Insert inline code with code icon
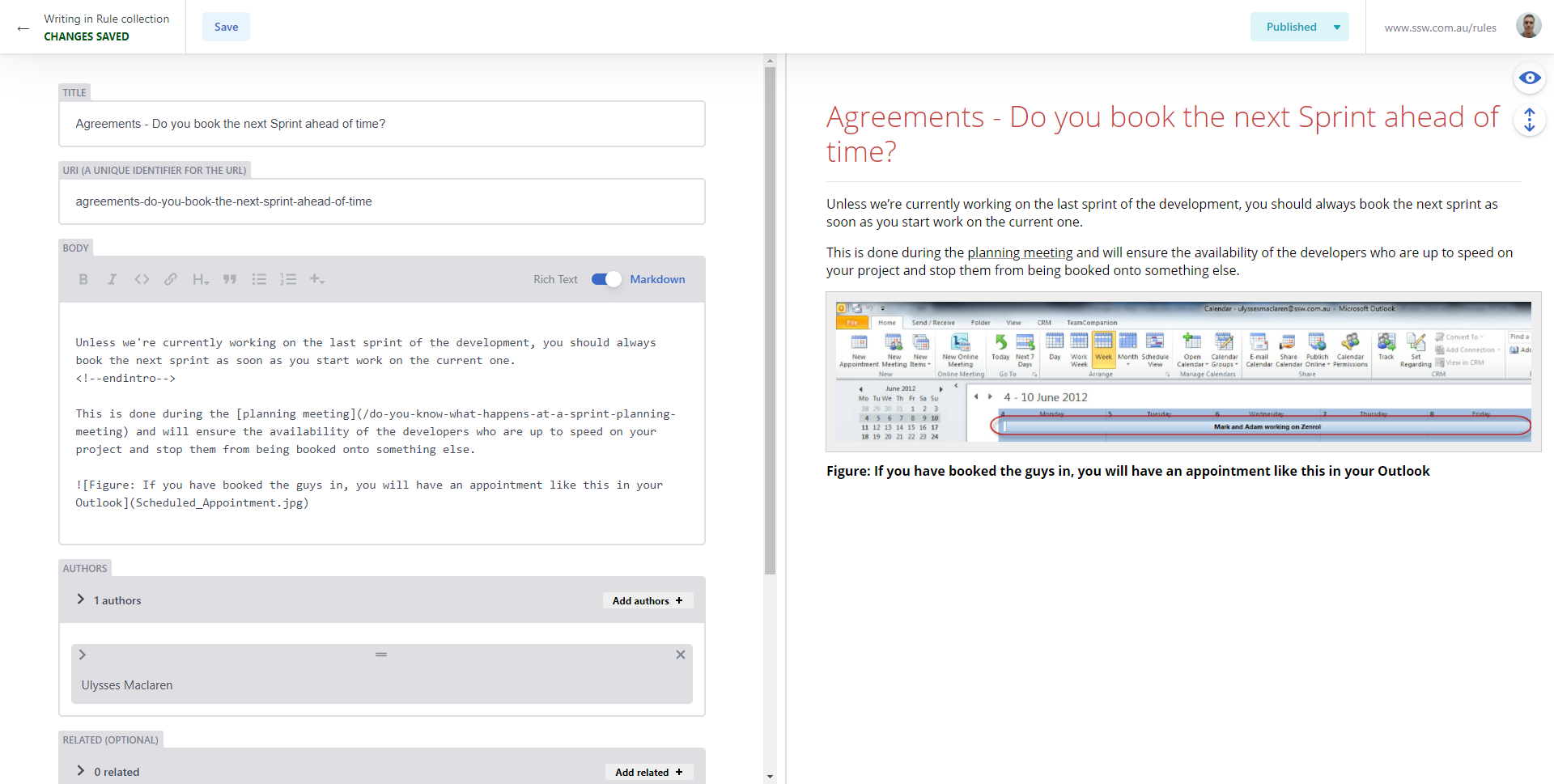This screenshot has height=784, width=1554. click(142, 279)
